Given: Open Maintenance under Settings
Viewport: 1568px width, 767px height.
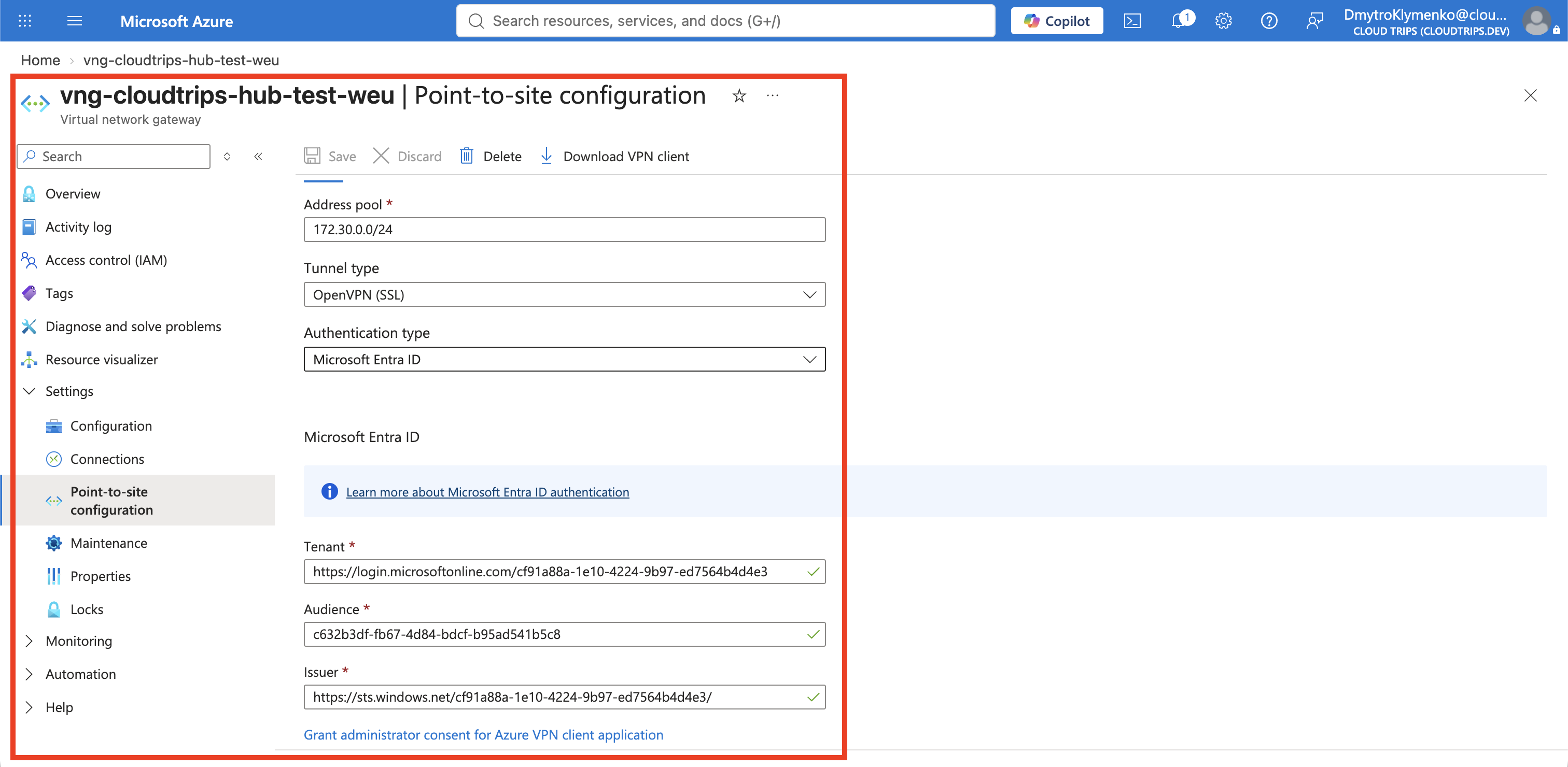Looking at the screenshot, I should coord(108,543).
